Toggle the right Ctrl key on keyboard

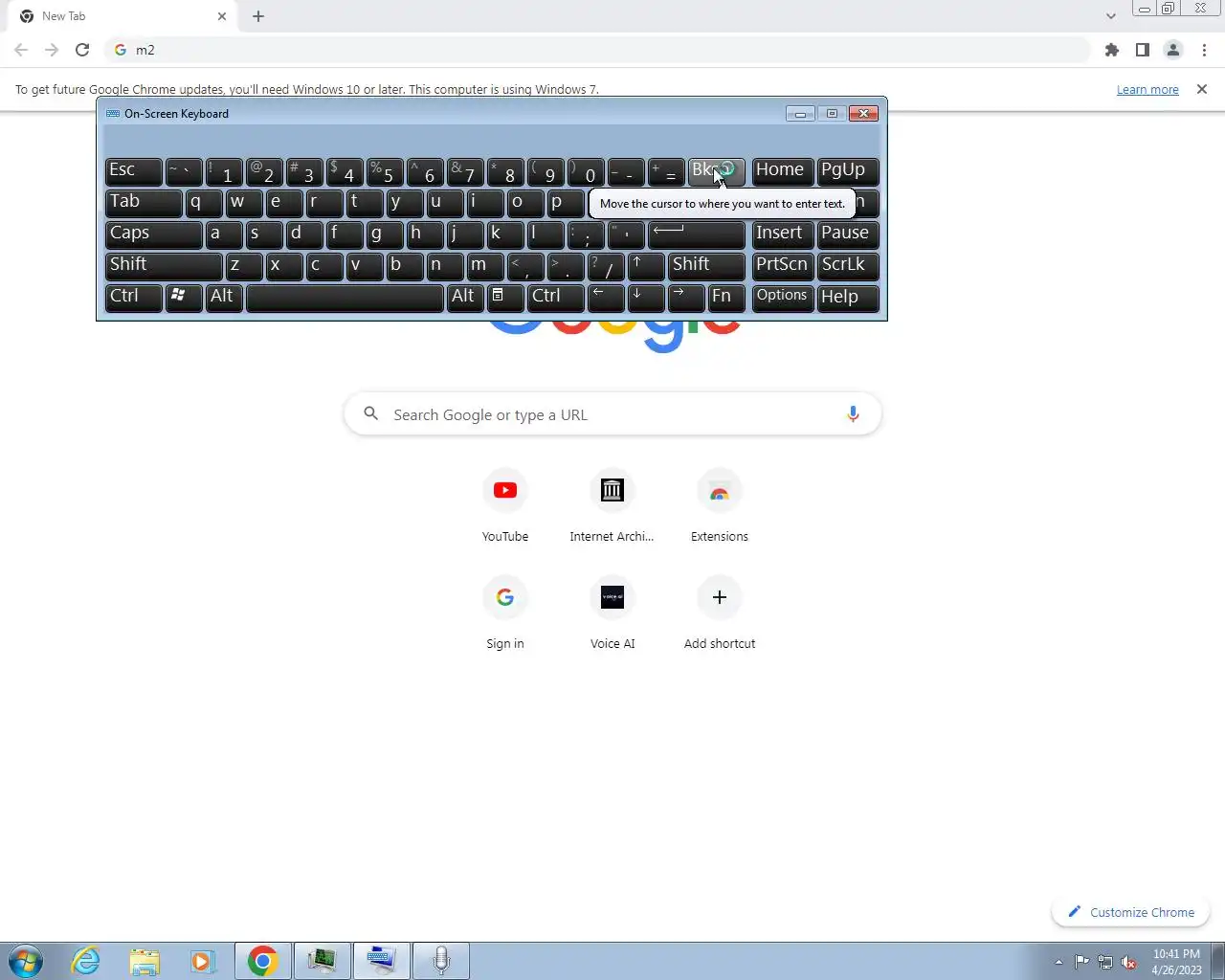(x=555, y=298)
